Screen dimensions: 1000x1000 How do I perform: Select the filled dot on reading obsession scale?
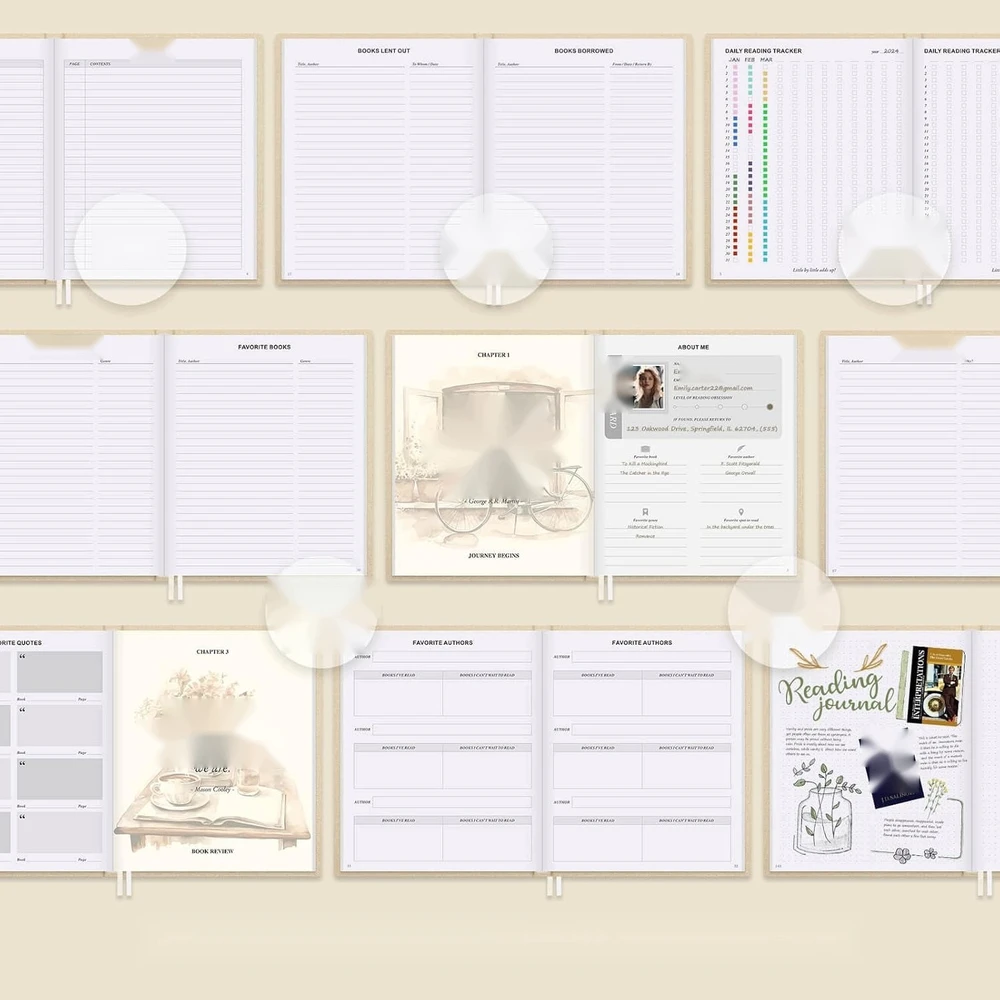tap(770, 406)
